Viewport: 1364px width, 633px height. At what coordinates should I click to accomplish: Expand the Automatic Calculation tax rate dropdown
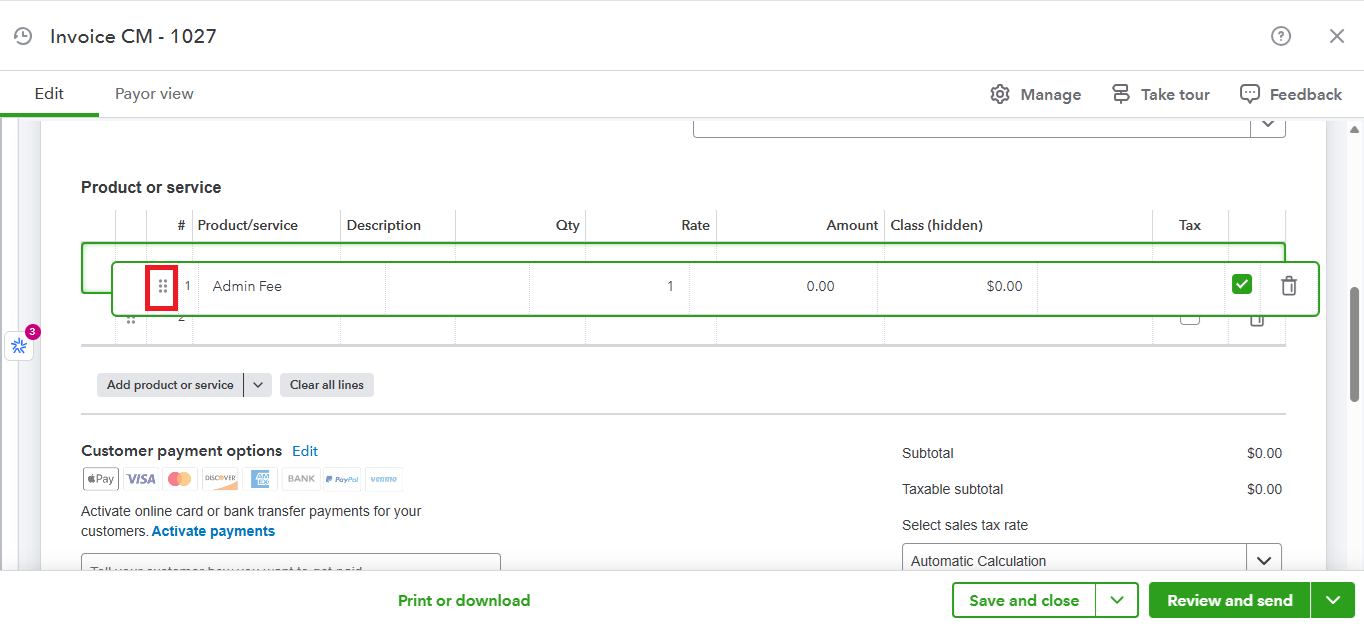pyautogui.click(x=1264, y=561)
